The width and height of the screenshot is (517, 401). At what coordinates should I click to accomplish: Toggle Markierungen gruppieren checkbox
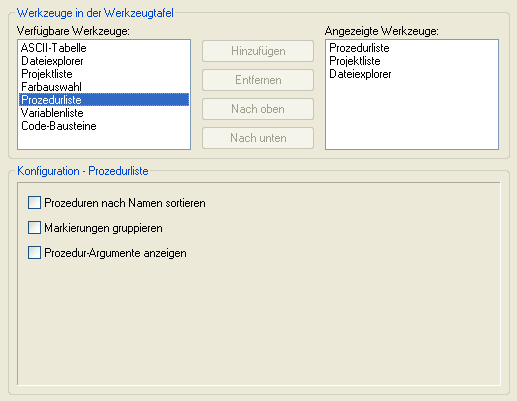(34, 228)
